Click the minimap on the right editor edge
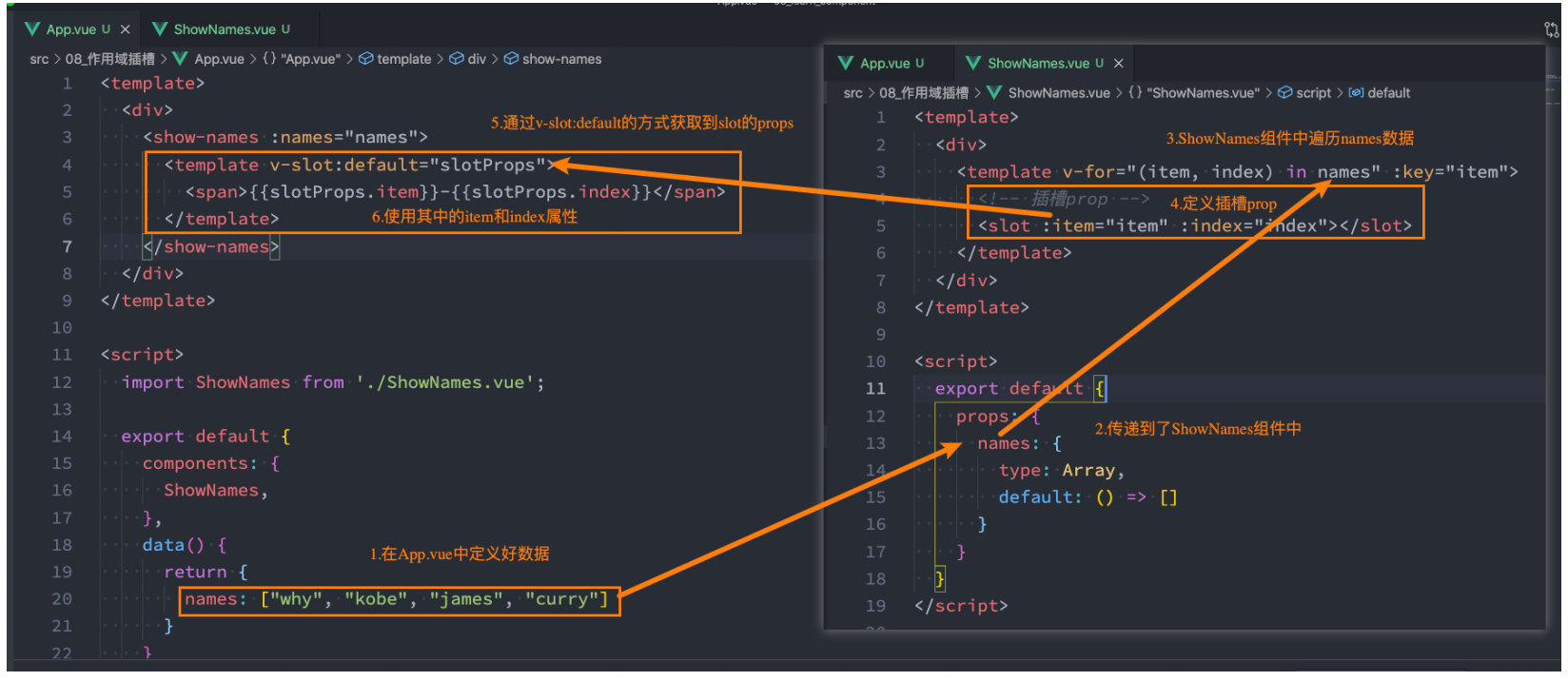Viewport: 1568px width, 681px height. [x=1553, y=93]
